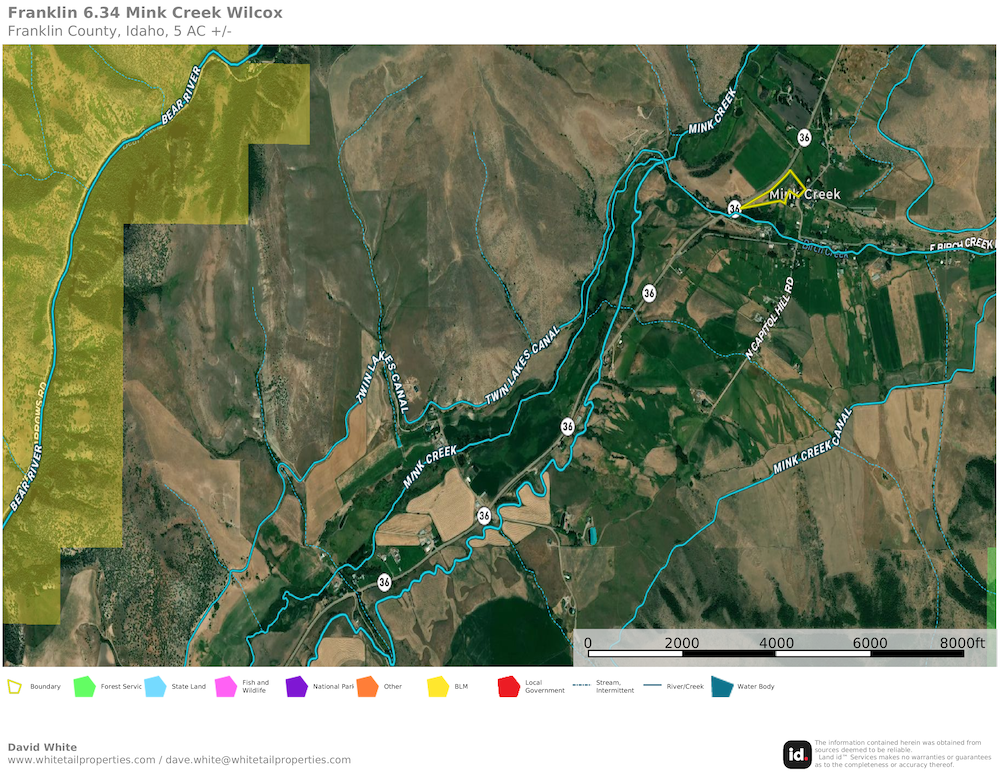Click the green Forest Service legend swatch
Viewport: 1000px width, 773px height.
[84, 687]
